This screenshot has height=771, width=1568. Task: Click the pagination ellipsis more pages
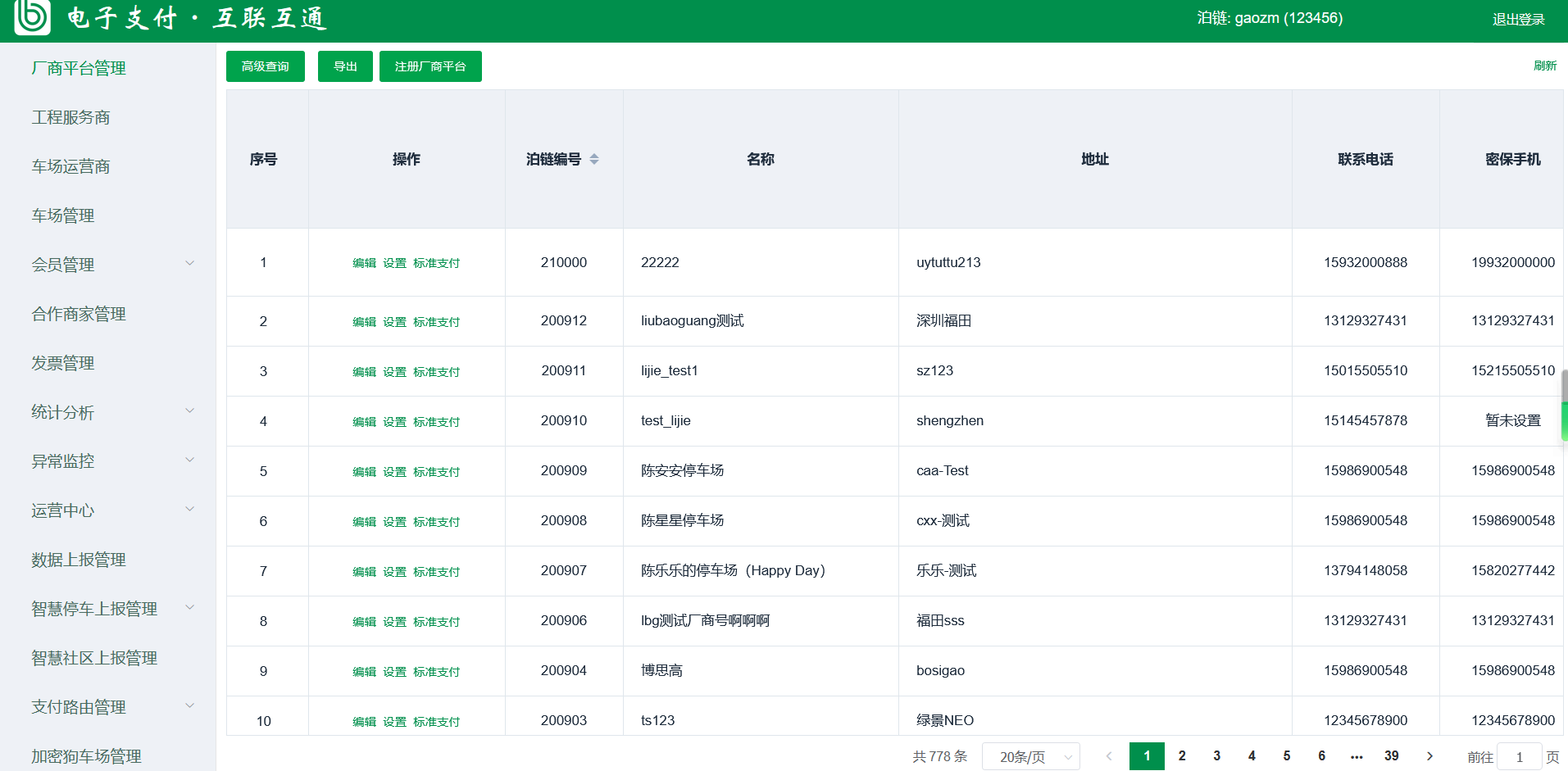pyautogui.click(x=1357, y=756)
